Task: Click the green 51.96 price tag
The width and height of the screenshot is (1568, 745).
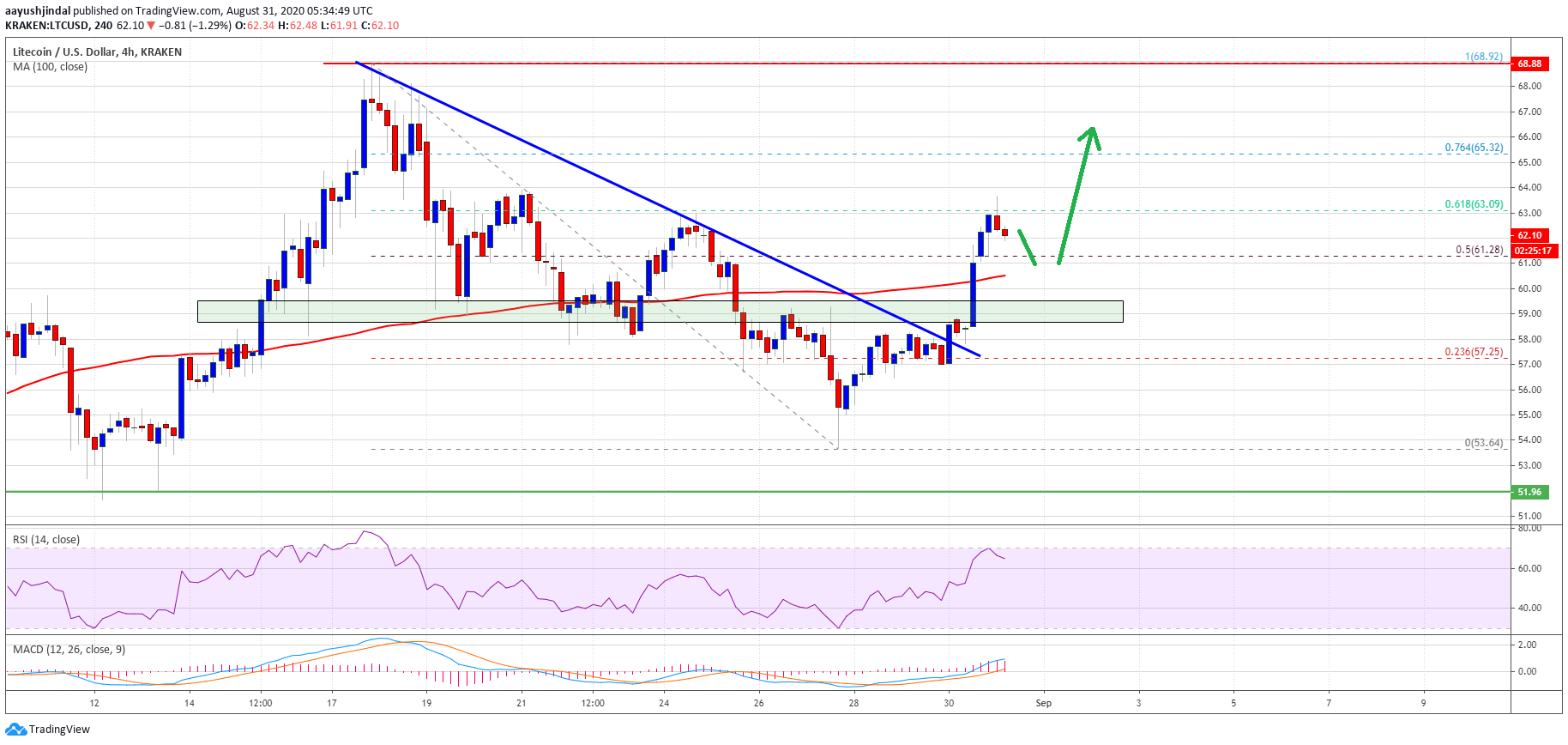Action: tap(1529, 493)
